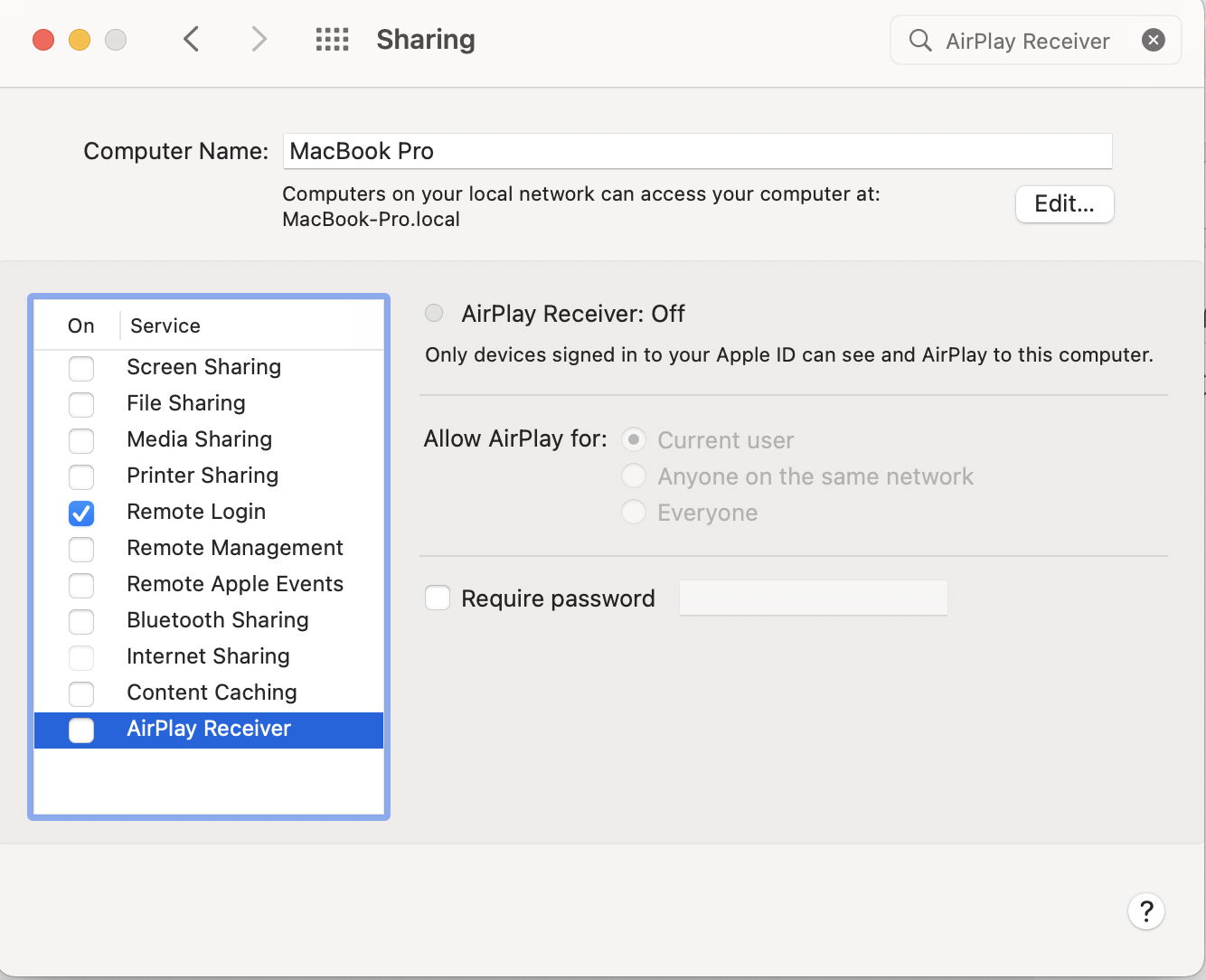Turn on the Media Sharing checkbox

pos(81,440)
